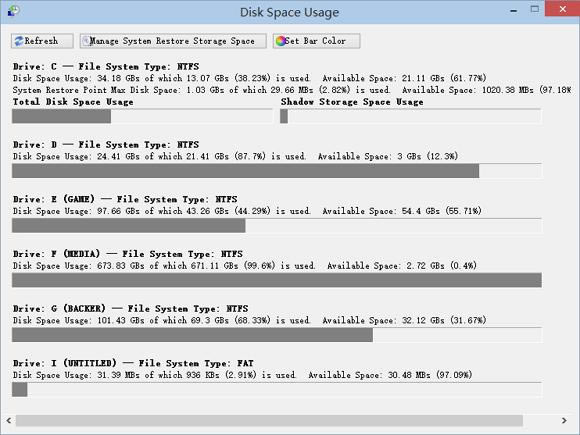Image resolution: width=580 pixels, height=435 pixels.
Task: Click the Total Disk Space Usage label
Action: (x=73, y=102)
